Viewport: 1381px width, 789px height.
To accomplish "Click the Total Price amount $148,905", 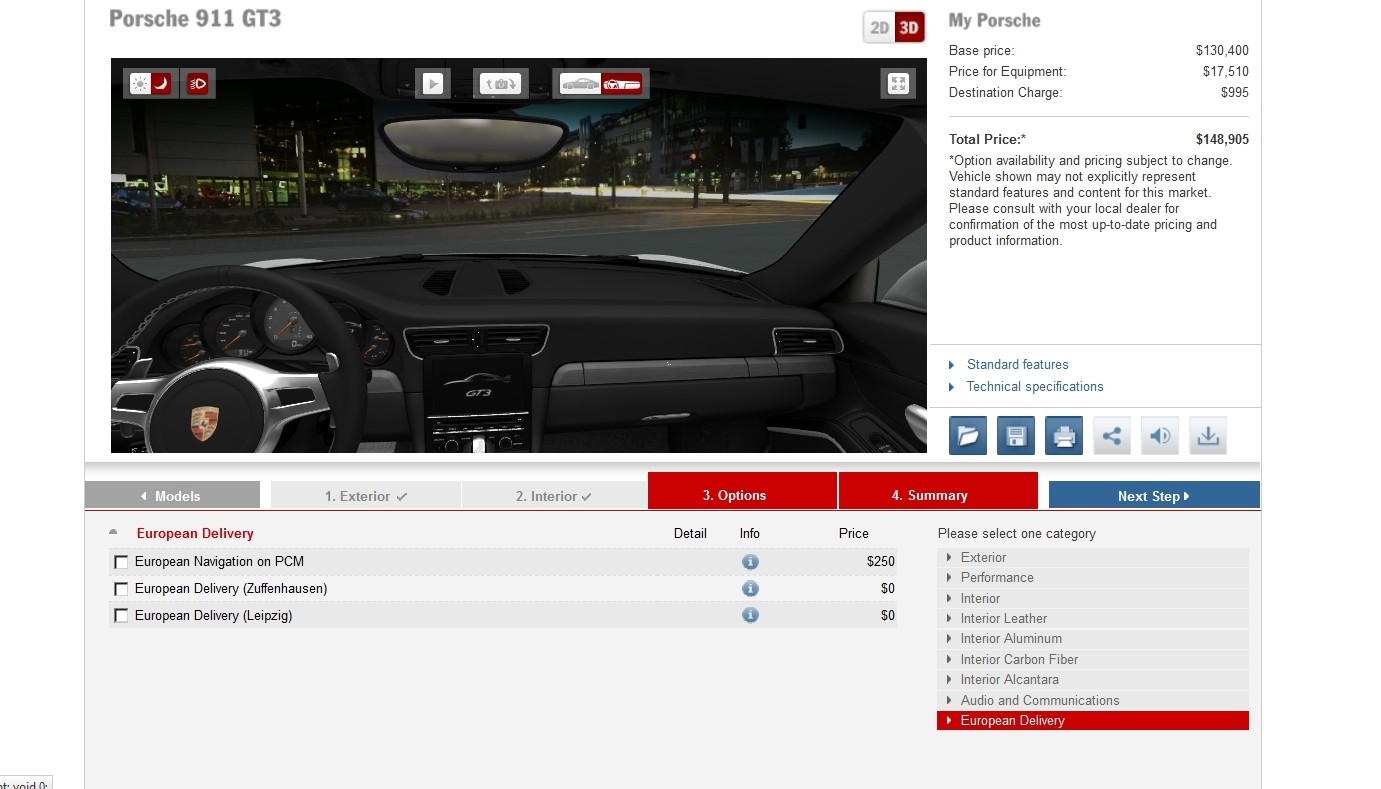I will coord(1222,140).
